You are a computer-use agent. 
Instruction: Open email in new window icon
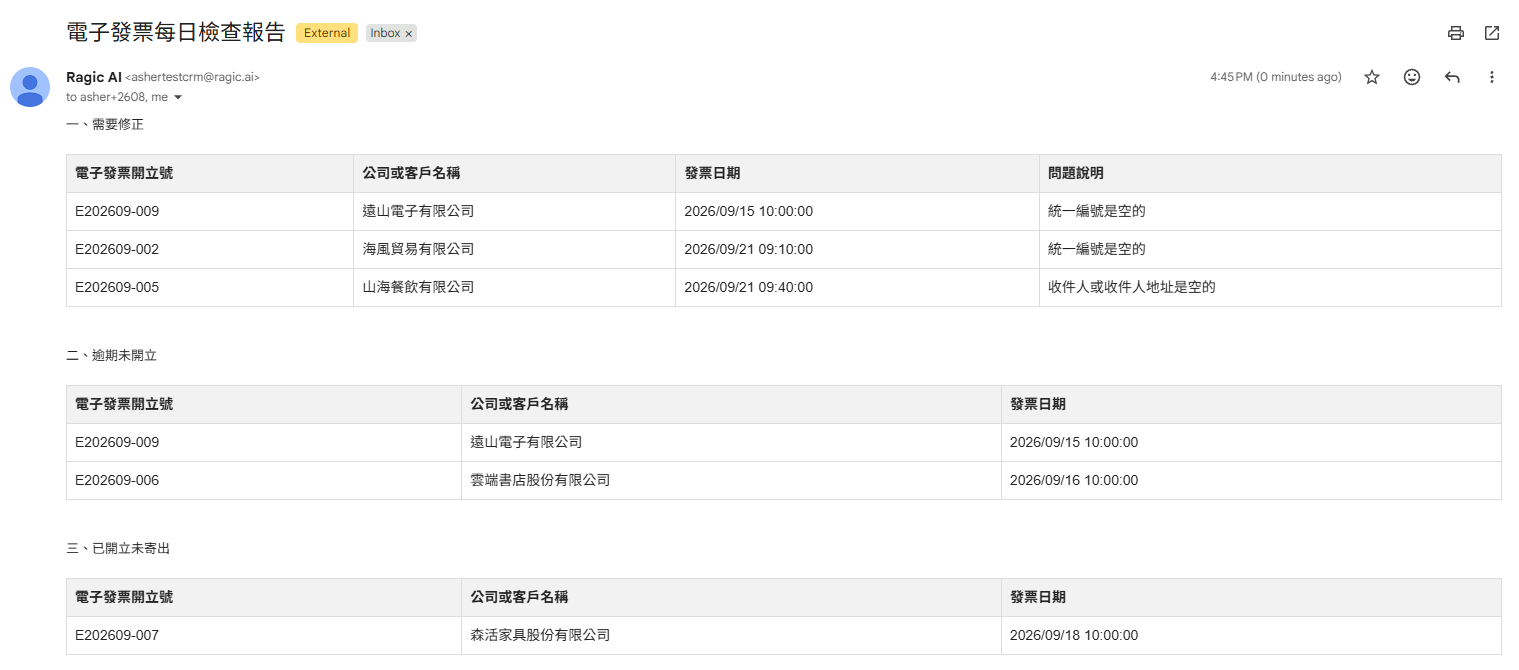point(1491,33)
